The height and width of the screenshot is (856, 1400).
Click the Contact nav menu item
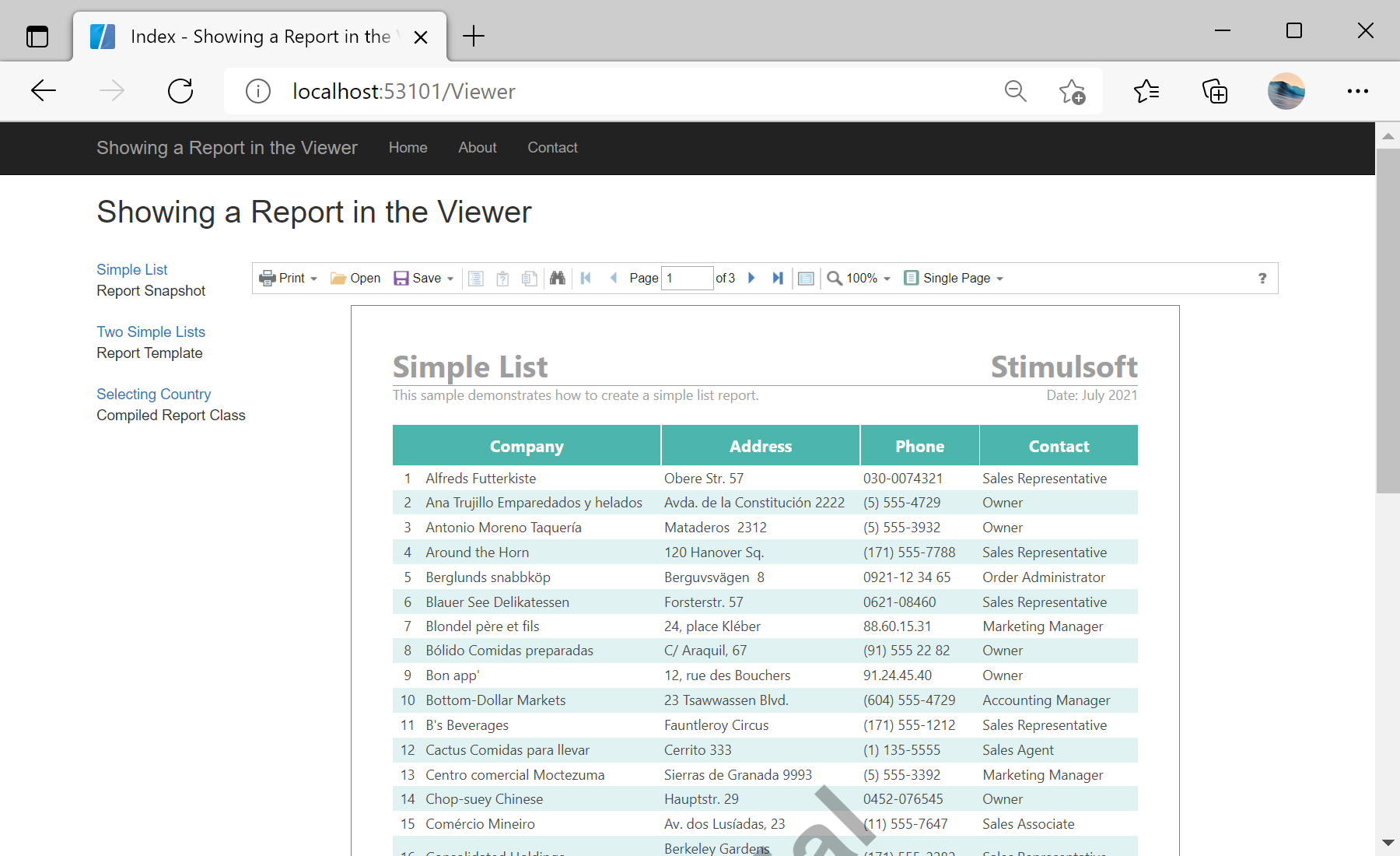click(x=552, y=148)
